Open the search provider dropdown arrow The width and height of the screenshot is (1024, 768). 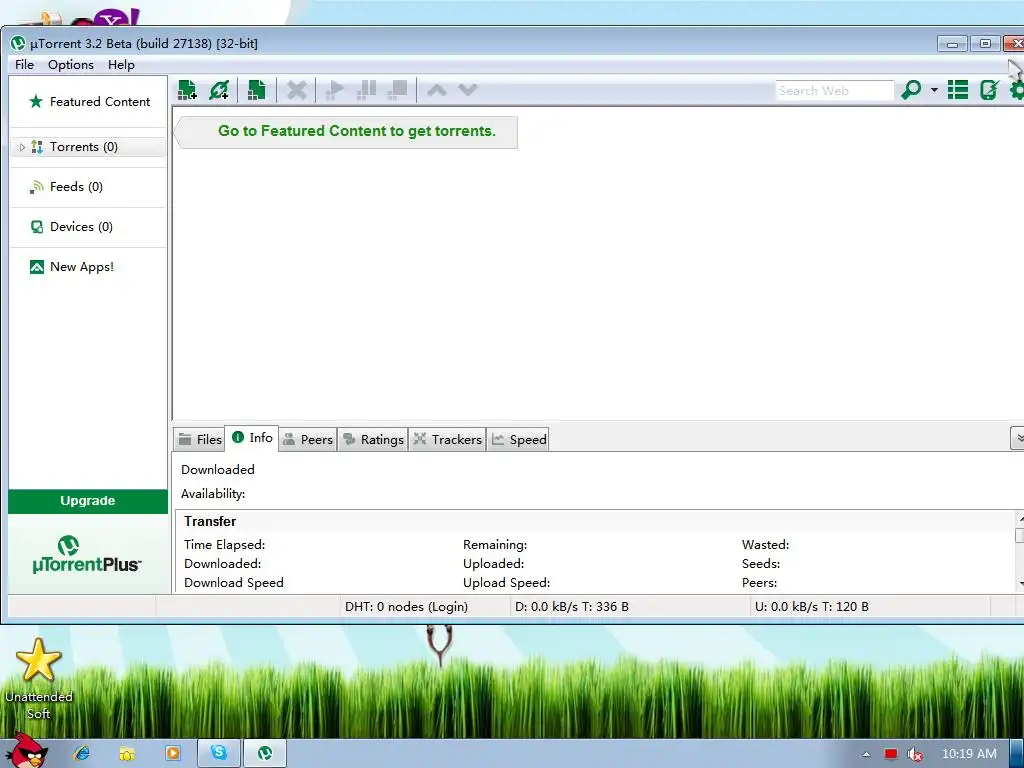click(935, 89)
